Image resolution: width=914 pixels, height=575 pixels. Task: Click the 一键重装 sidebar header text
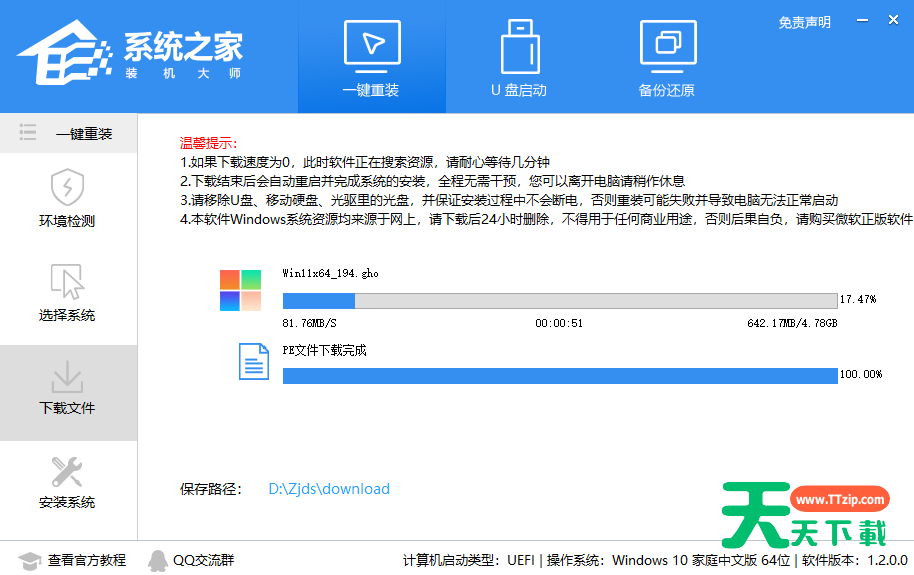click(x=84, y=134)
